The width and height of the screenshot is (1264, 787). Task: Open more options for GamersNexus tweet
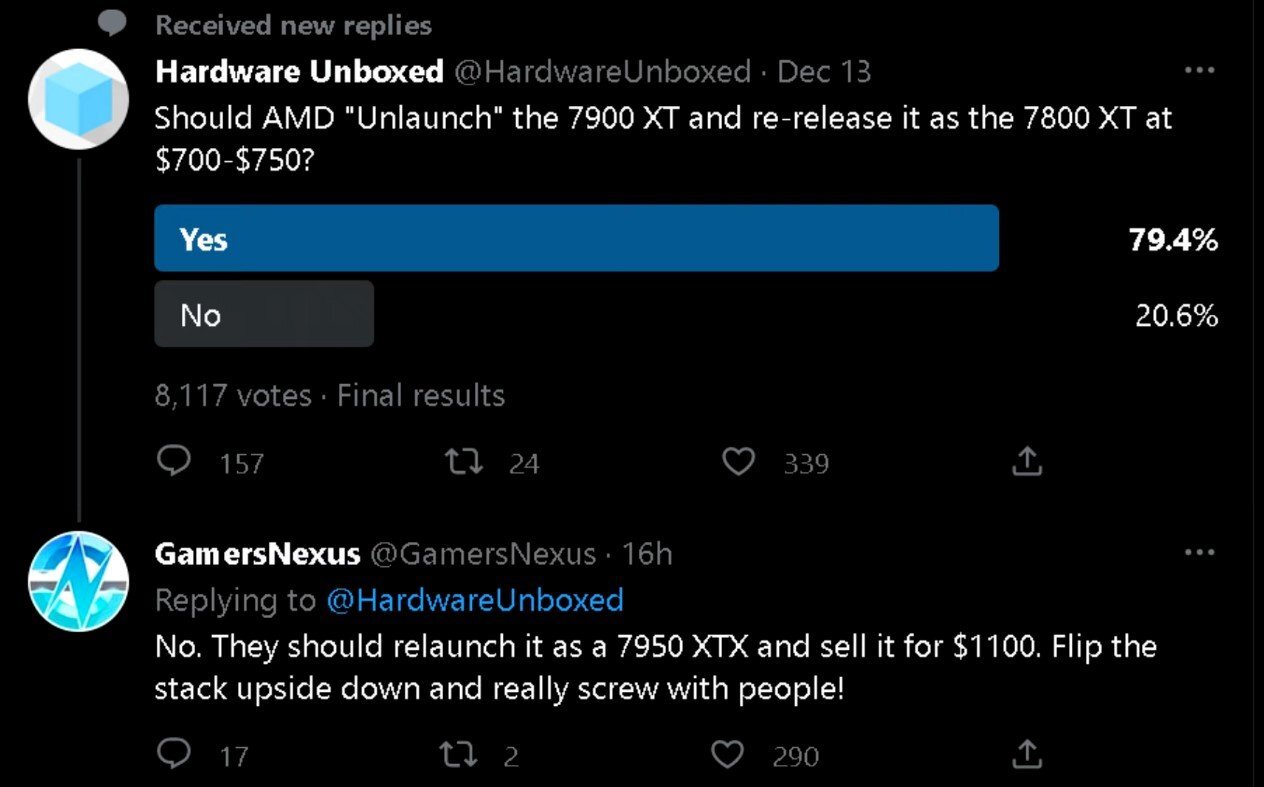[1199, 552]
